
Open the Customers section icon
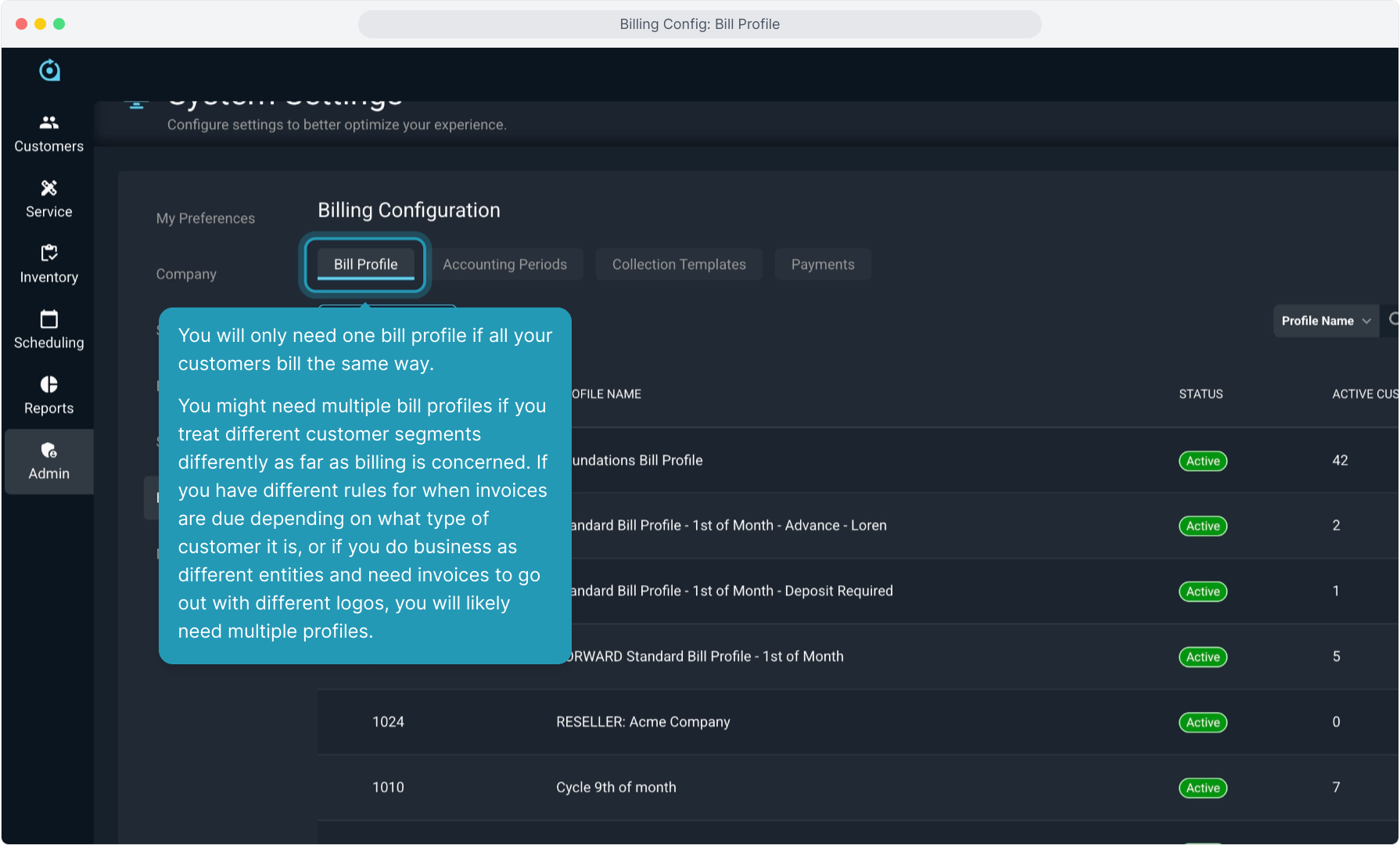coord(48,123)
